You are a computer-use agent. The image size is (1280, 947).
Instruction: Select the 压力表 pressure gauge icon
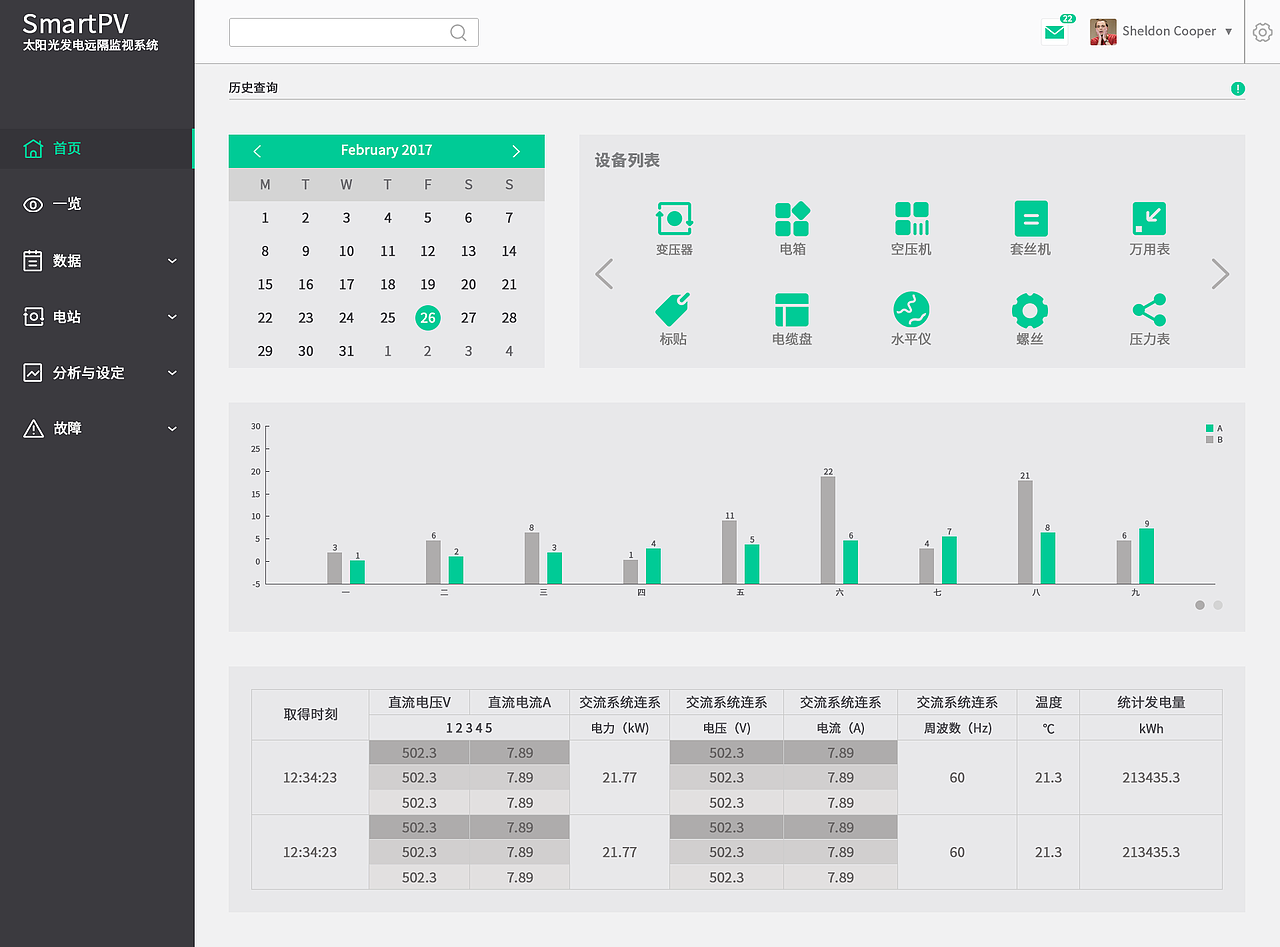click(1149, 310)
